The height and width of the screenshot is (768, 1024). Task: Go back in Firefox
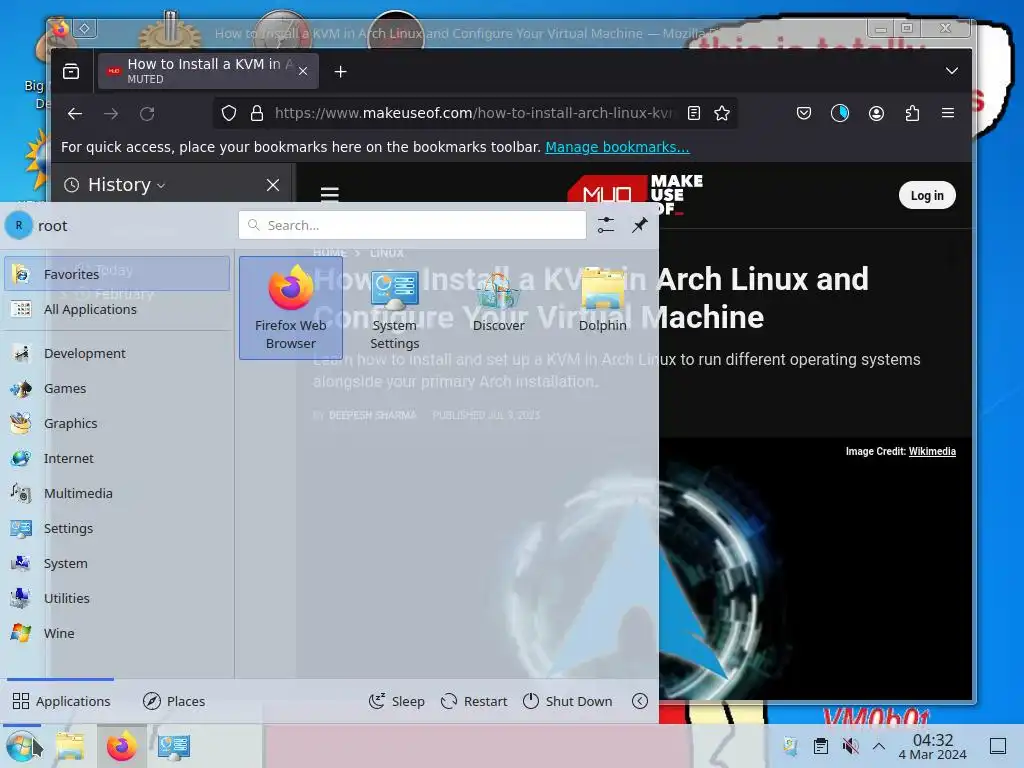pos(75,114)
